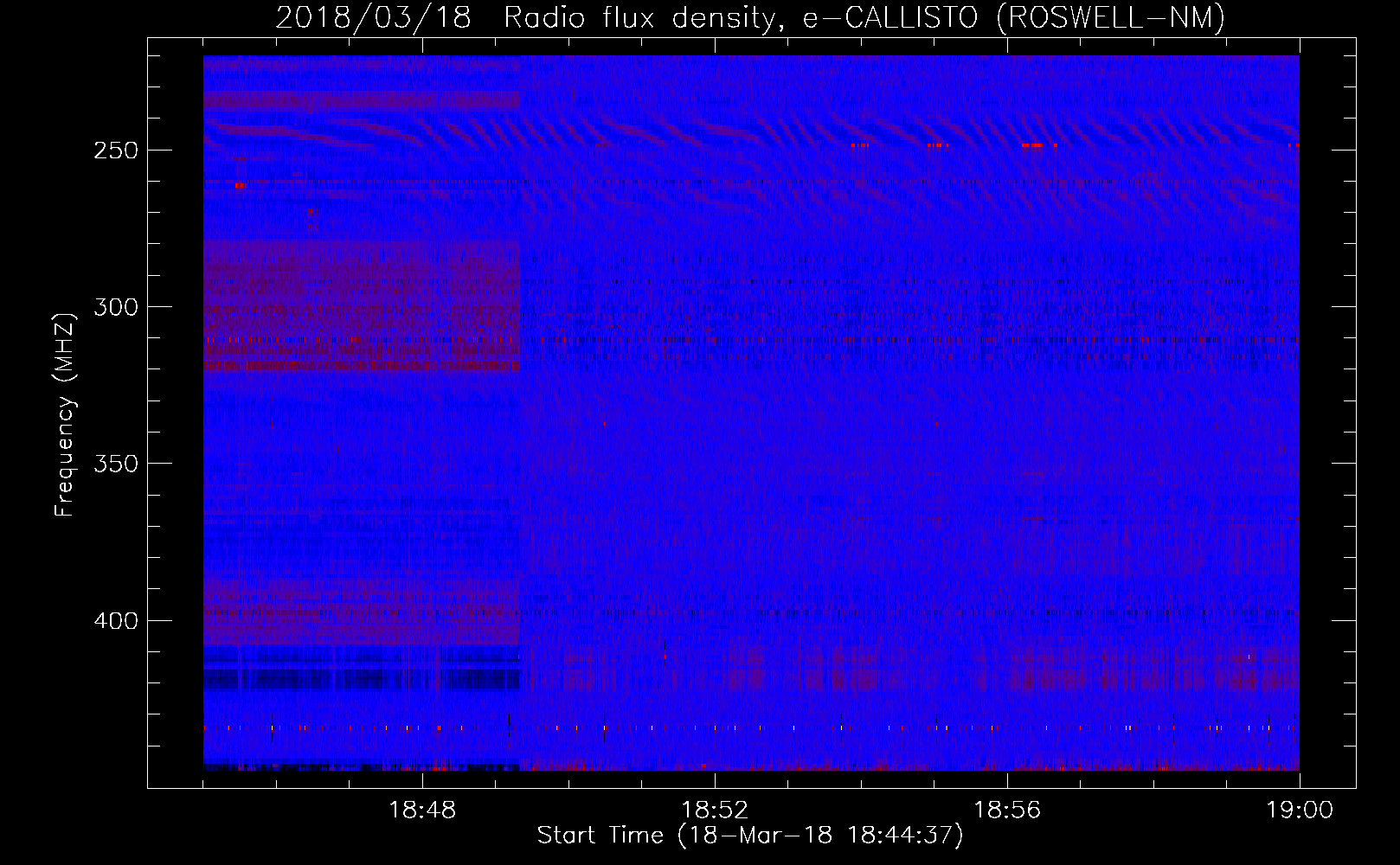Screen dimensions: 1400x865
Task: Select the "Frequency (MHZ)" axis label
Action: click(65, 414)
